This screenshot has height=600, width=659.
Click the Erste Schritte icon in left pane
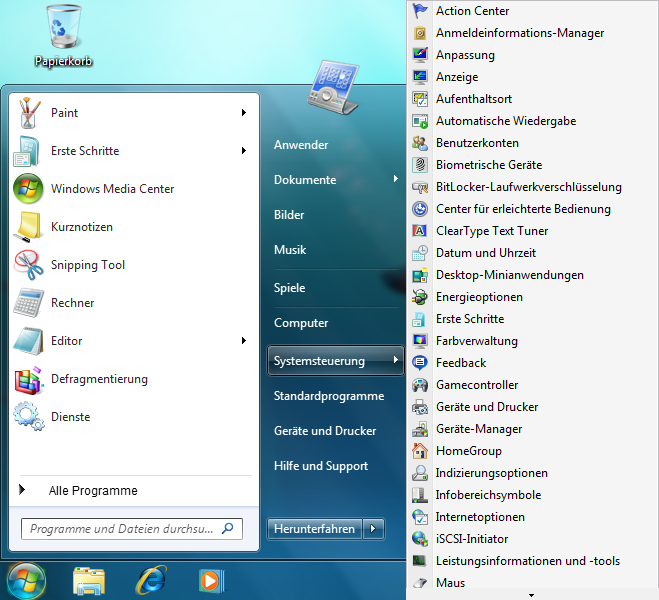point(27,151)
